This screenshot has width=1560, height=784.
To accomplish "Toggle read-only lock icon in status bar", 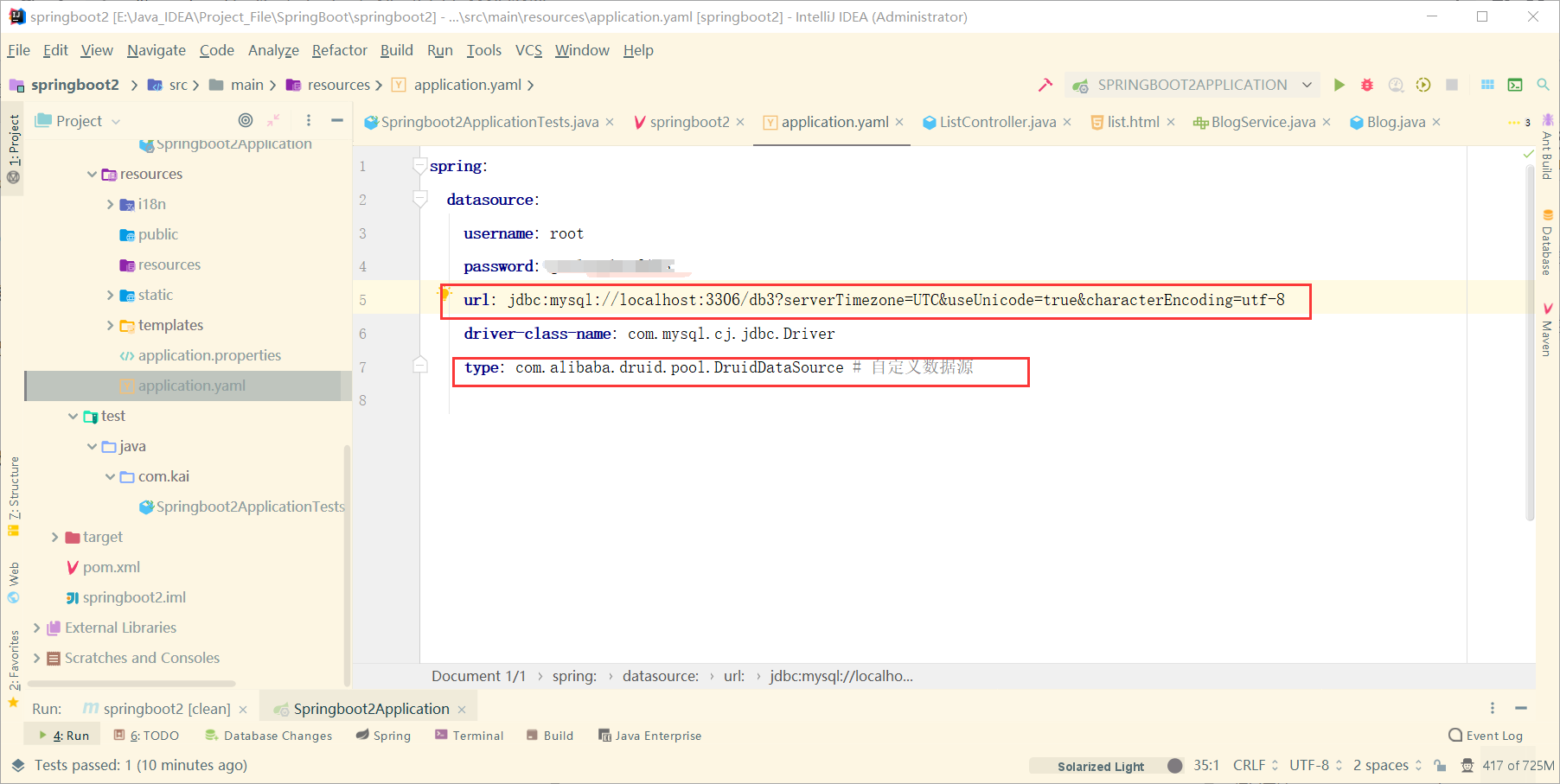I will coord(1440,765).
